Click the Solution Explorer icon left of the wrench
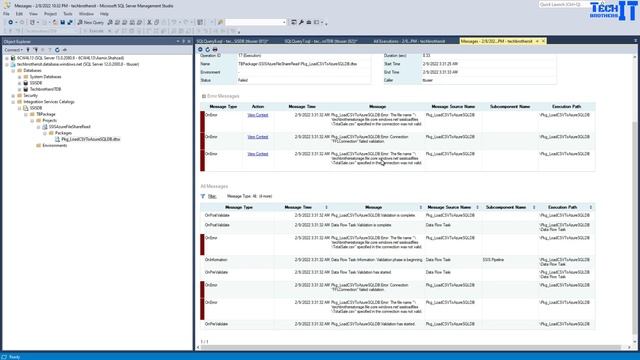This screenshot has width=640, height=360. (293, 22)
